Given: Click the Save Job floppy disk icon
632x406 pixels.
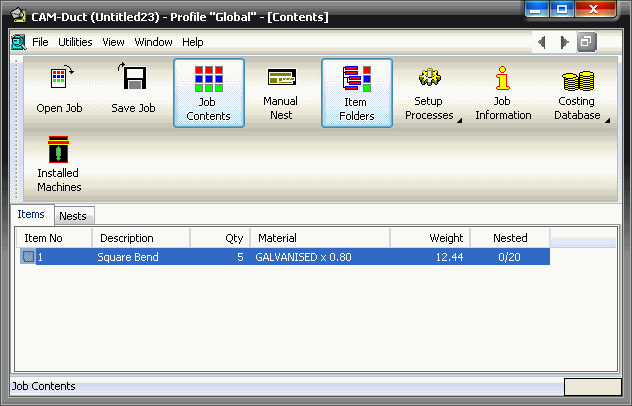Looking at the screenshot, I should tap(133, 77).
